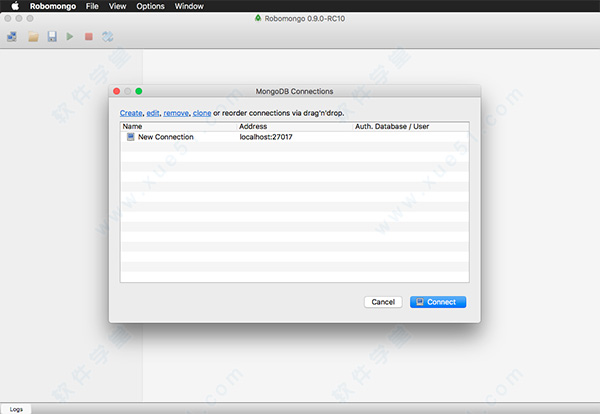Screen dimensions: 600x414
Task: Click the remove link
Action: [x=176, y=113]
